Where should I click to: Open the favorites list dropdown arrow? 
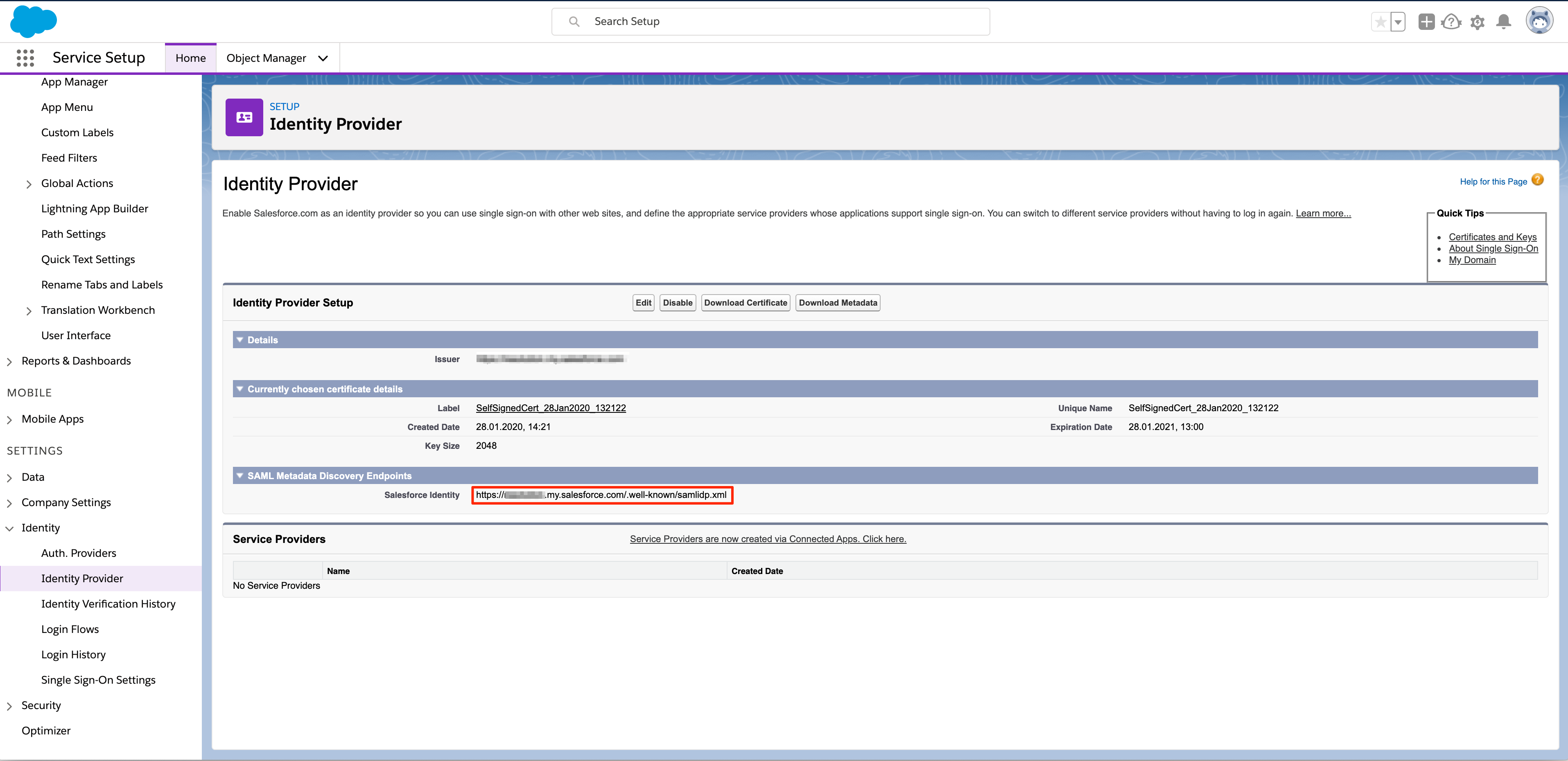point(1398,22)
